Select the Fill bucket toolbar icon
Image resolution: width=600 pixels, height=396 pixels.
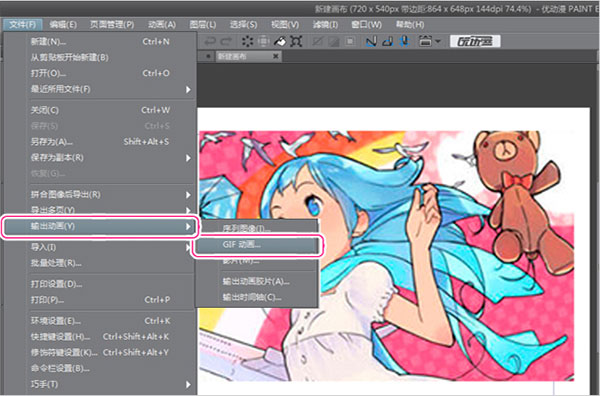coord(280,41)
